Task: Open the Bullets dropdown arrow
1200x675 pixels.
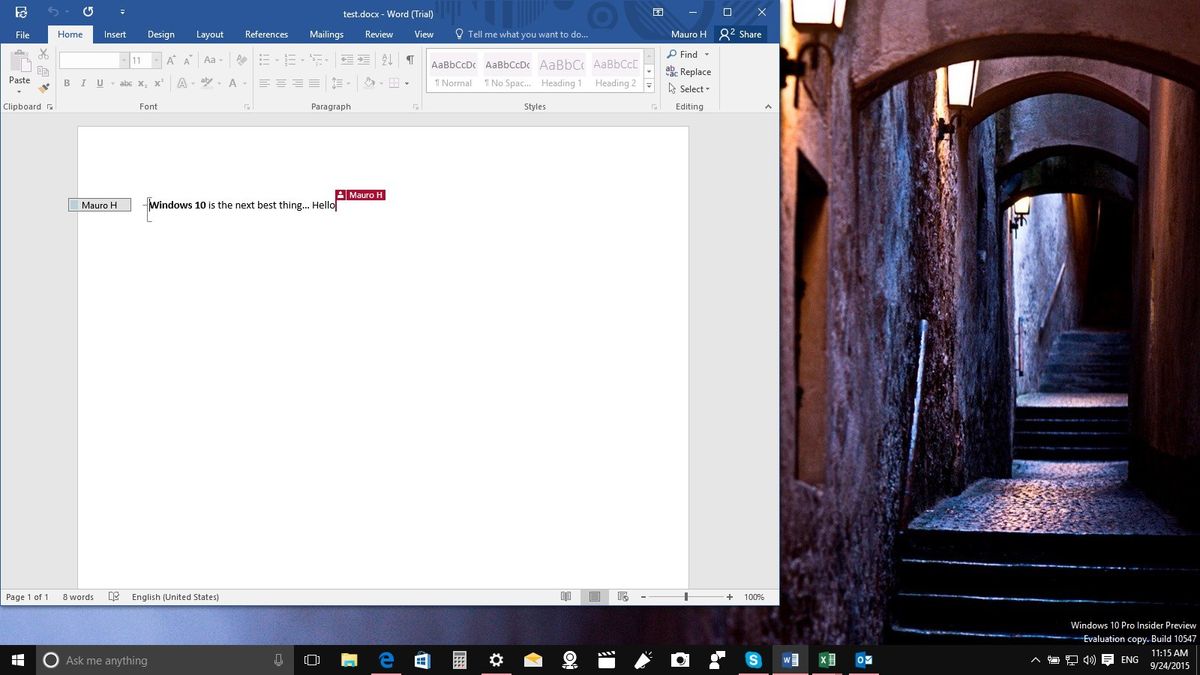Action: (276, 60)
